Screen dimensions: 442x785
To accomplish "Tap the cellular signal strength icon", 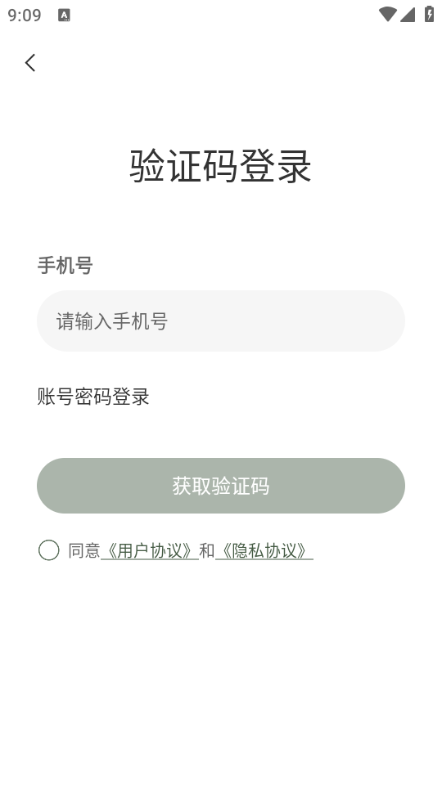I will (407, 15).
